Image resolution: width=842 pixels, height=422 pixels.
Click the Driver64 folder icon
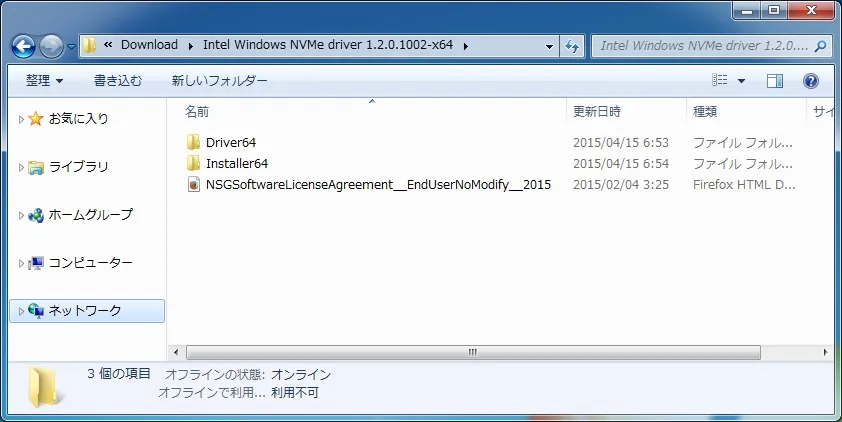193,142
